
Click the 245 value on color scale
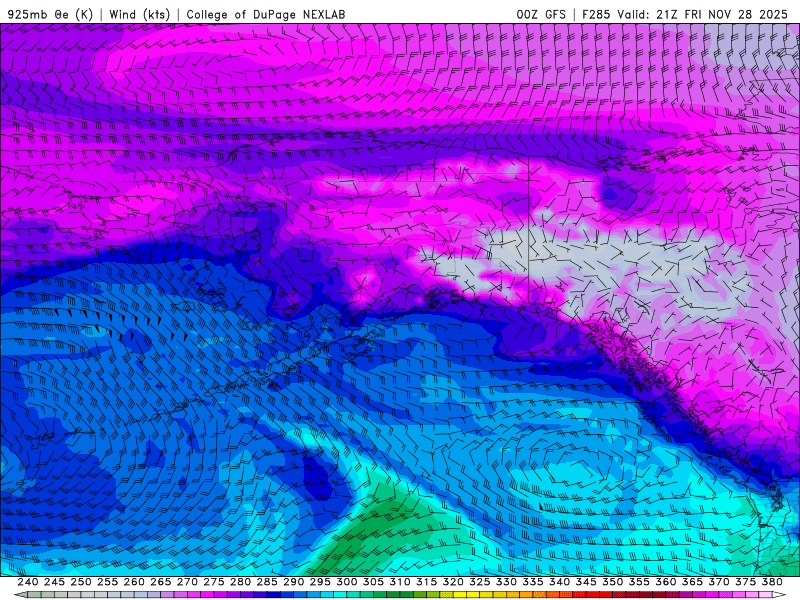[x=54, y=582]
